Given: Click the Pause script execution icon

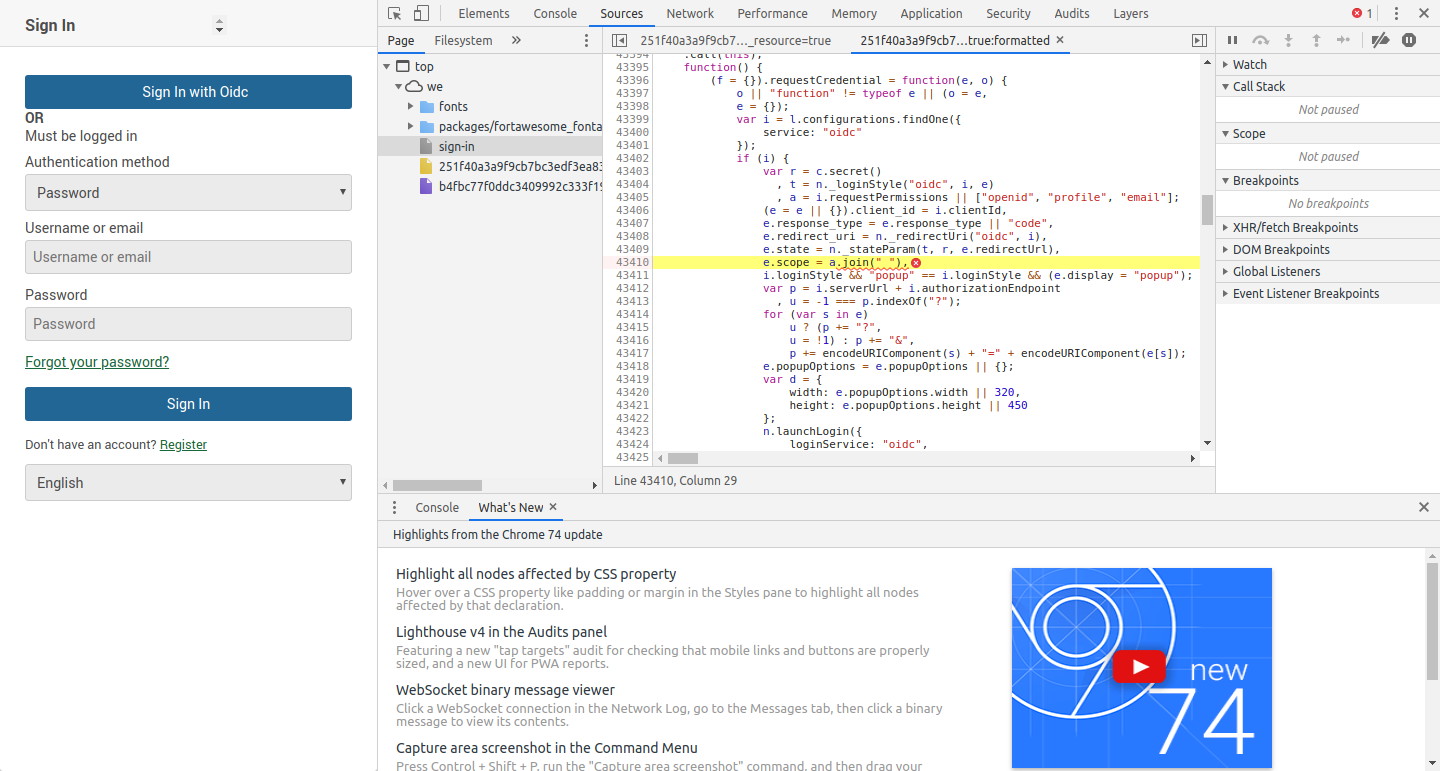Looking at the screenshot, I should (1233, 40).
